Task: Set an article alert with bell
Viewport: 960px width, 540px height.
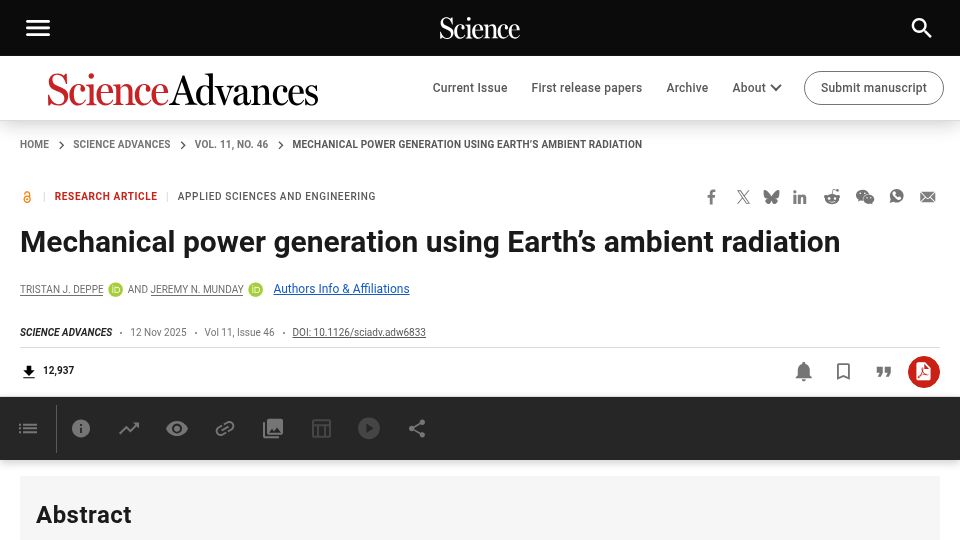Action: [x=803, y=372]
